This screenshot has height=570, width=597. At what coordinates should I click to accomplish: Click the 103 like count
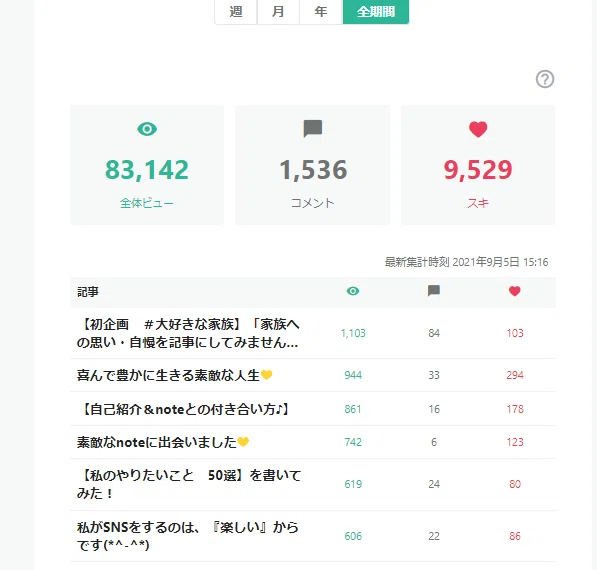pyautogui.click(x=515, y=333)
